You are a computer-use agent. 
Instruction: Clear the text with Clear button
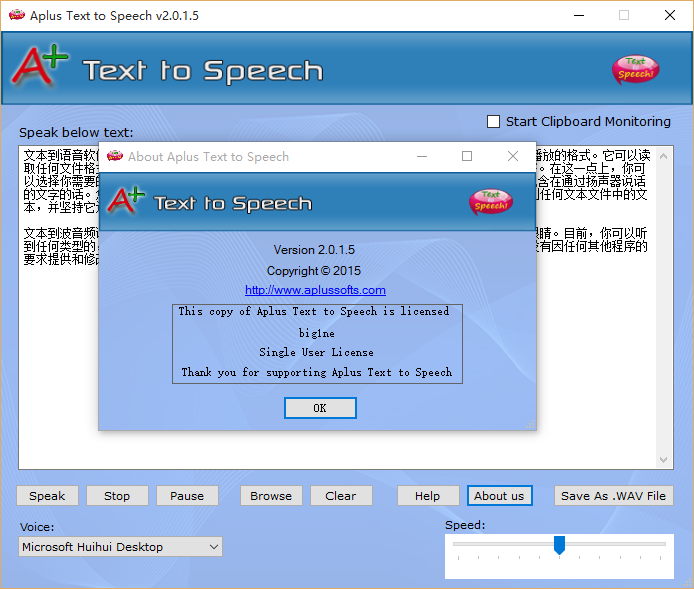pyautogui.click(x=341, y=496)
